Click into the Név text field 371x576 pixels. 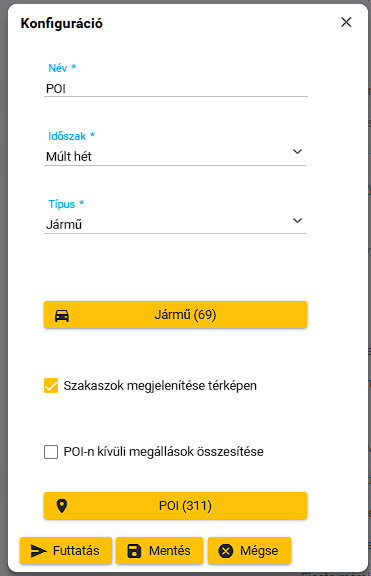176,89
